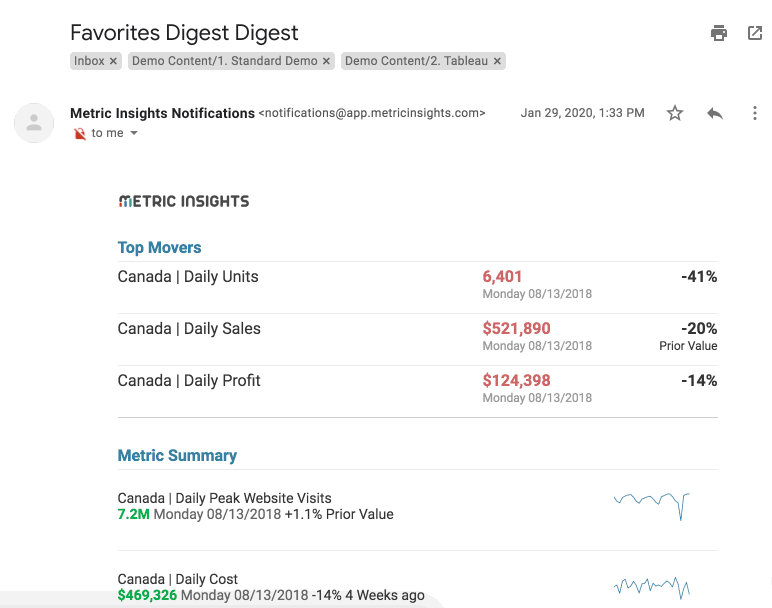772x608 pixels.
Task: Open Canada | Daily Peak Website Visits
Action: (225, 498)
